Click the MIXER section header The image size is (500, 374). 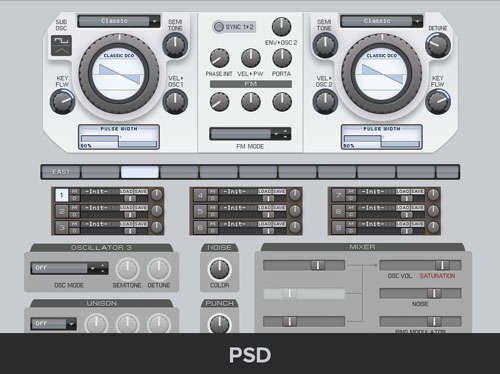point(362,247)
